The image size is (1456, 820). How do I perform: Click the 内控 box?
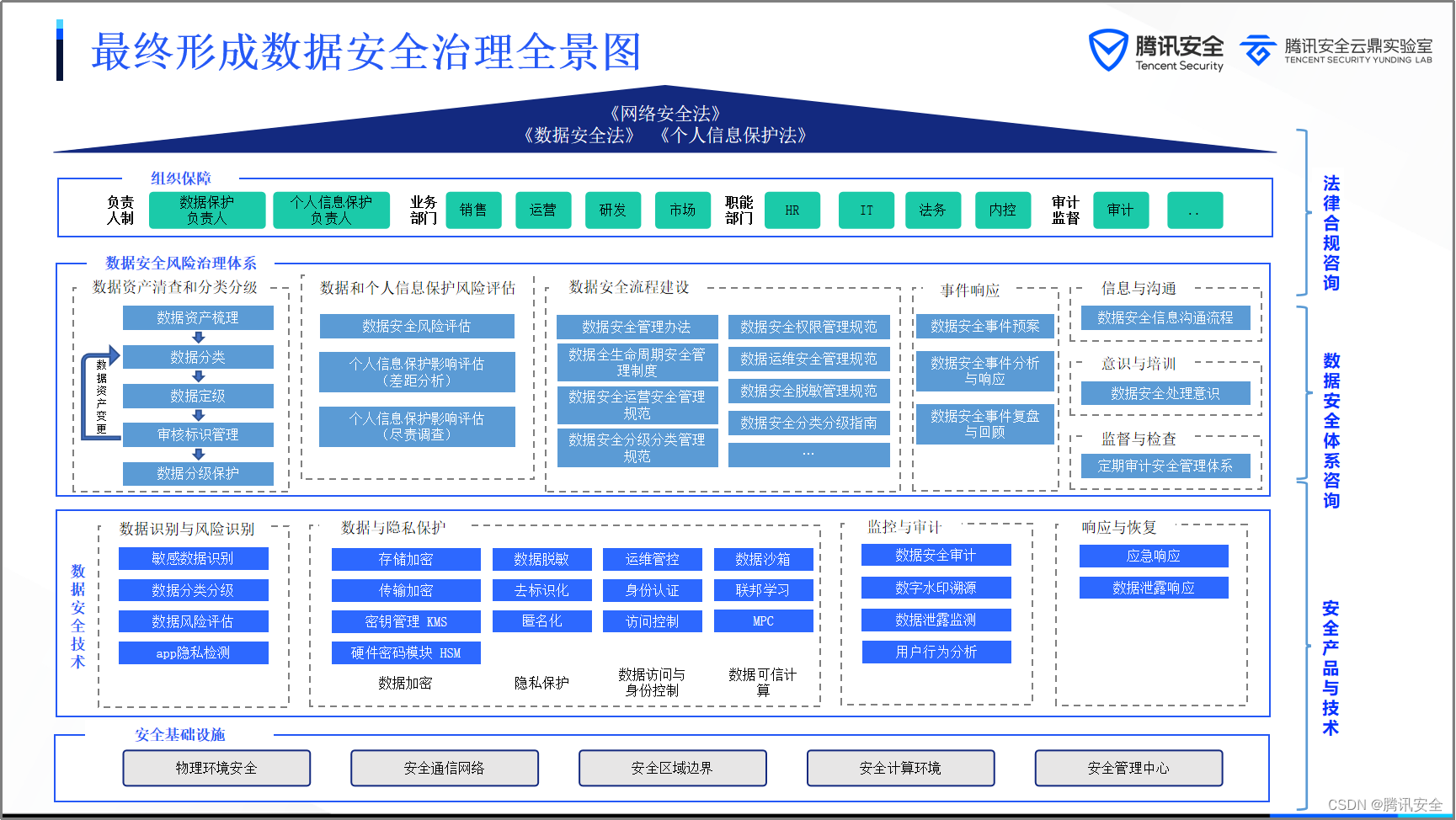[1003, 210]
